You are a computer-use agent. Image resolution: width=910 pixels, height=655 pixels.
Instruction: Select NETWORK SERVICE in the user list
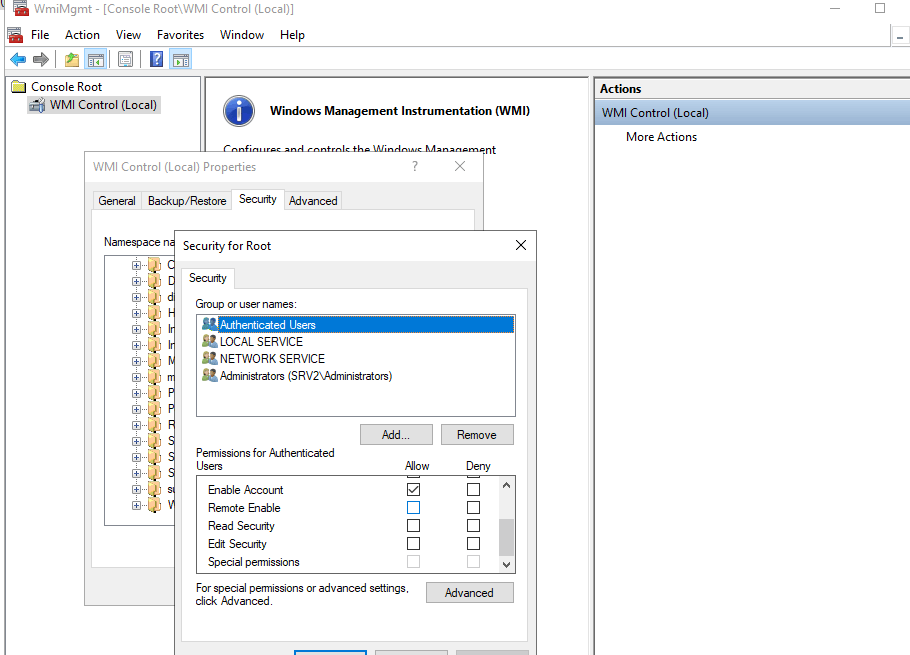(272, 359)
